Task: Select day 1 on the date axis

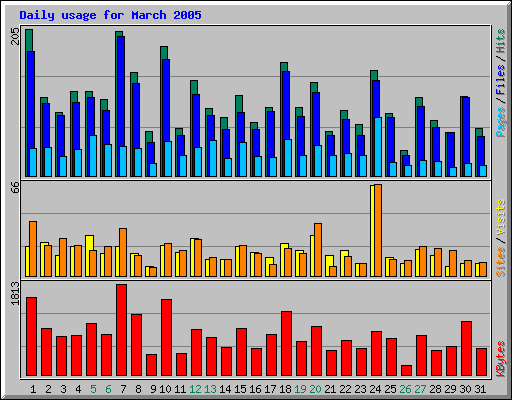Action: pos(33,389)
